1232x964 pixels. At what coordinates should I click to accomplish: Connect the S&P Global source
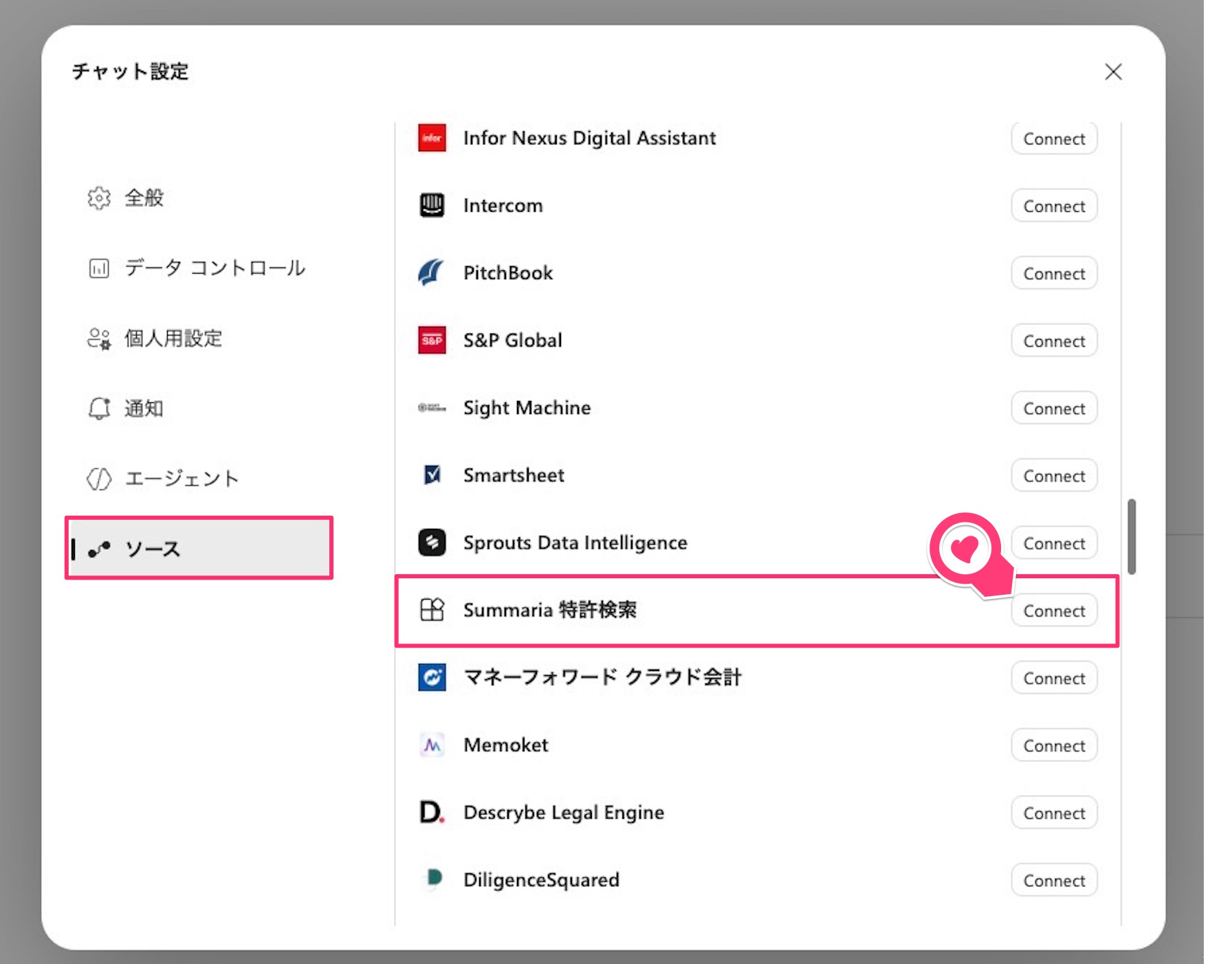(x=1054, y=340)
